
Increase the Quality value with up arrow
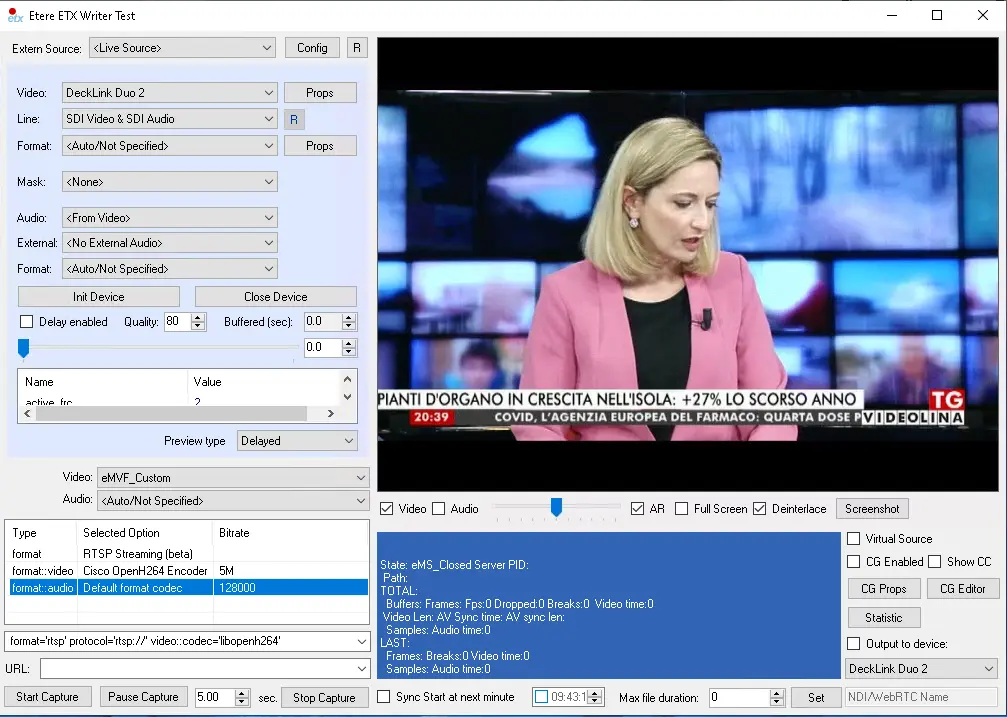198,317
